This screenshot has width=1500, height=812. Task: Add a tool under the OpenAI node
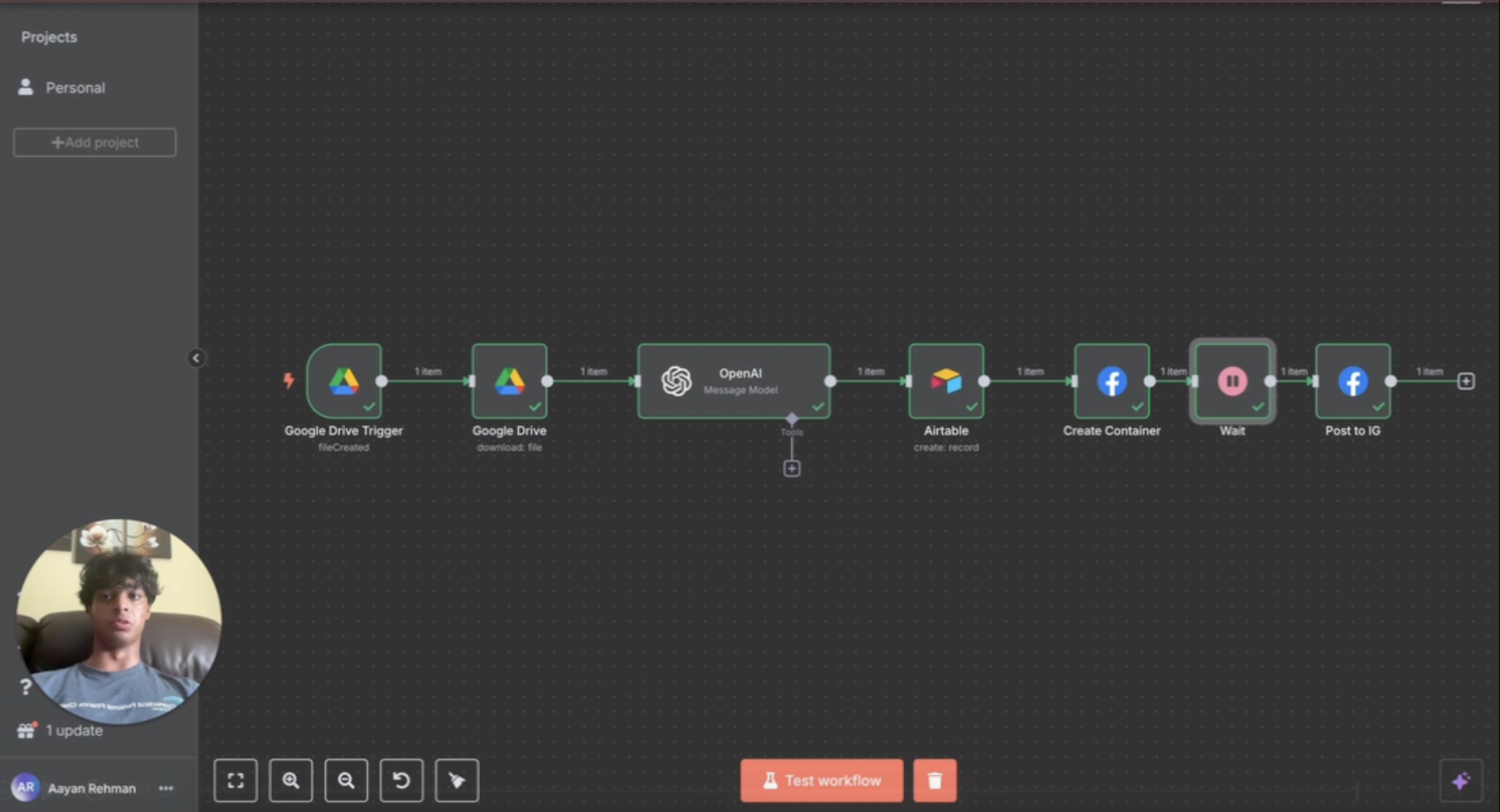(x=792, y=469)
